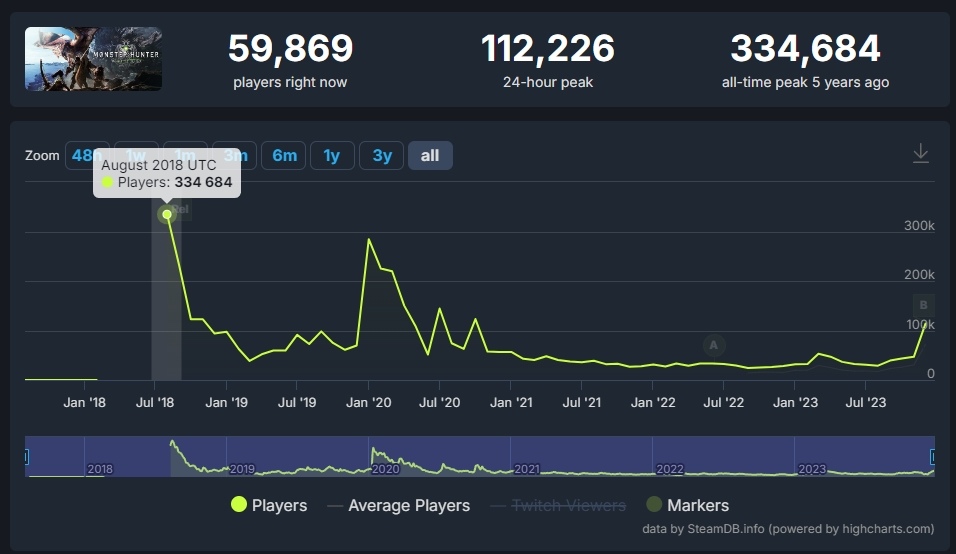Set zoom range to 1y

[332, 156]
